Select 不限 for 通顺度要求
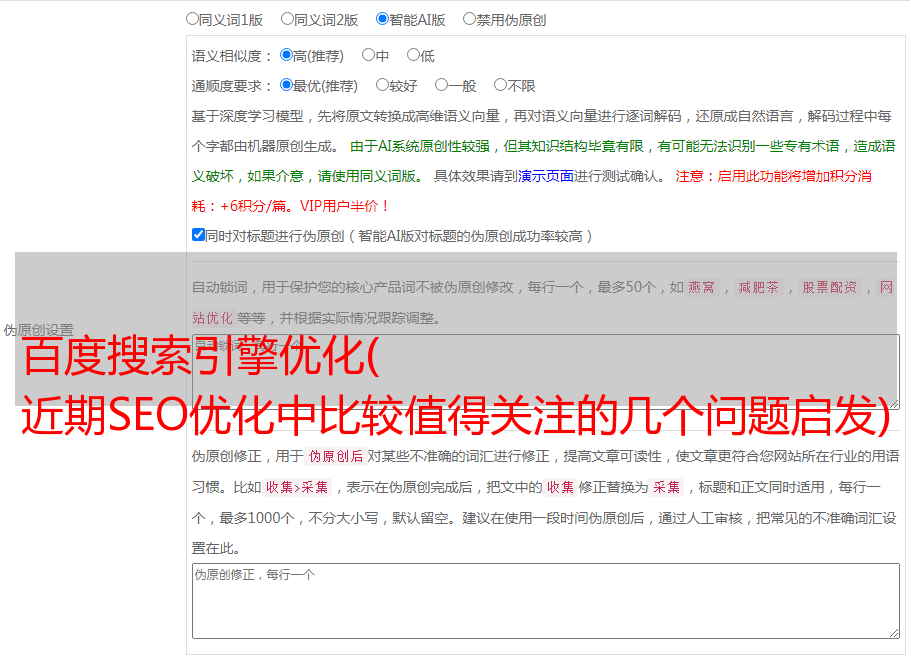 pyautogui.click(x=500, y=85)
